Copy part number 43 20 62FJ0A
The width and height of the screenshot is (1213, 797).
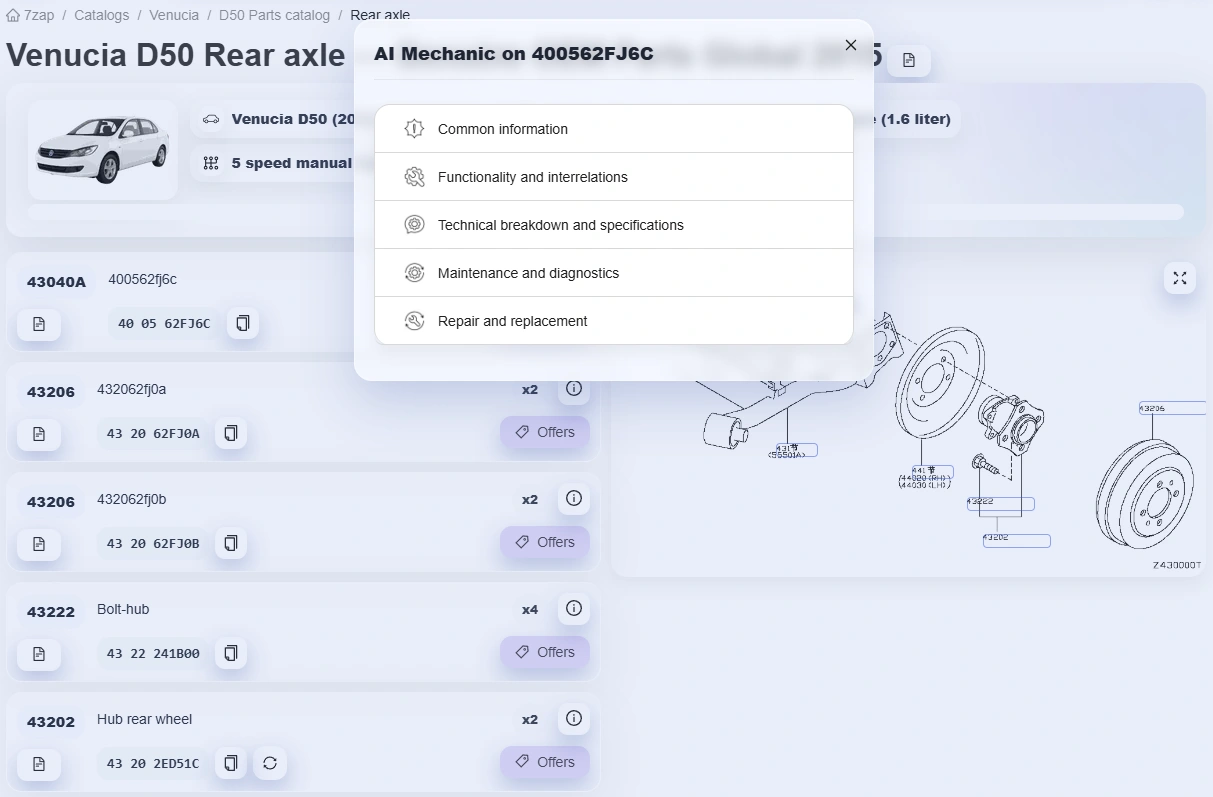click(x=231, y=433)
